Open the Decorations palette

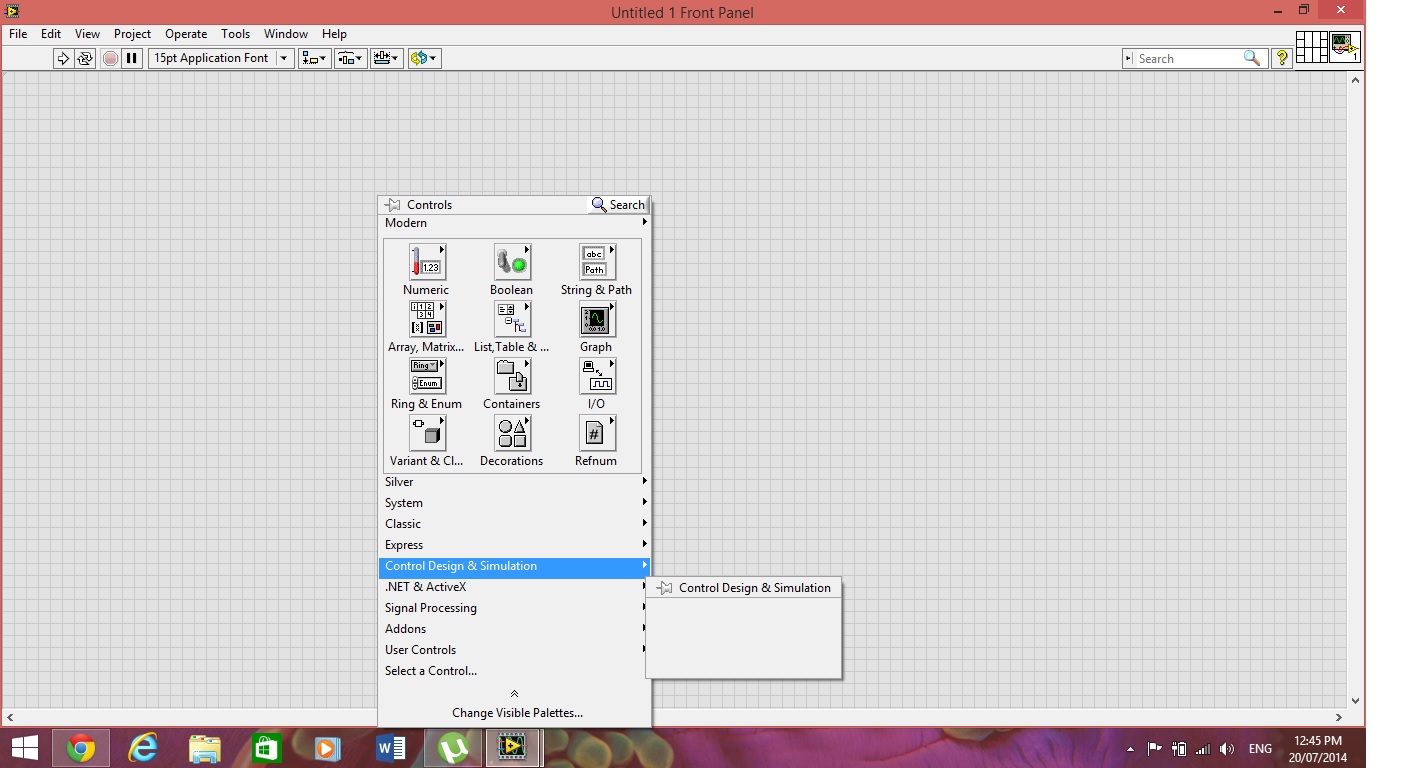tap(512, 434)
